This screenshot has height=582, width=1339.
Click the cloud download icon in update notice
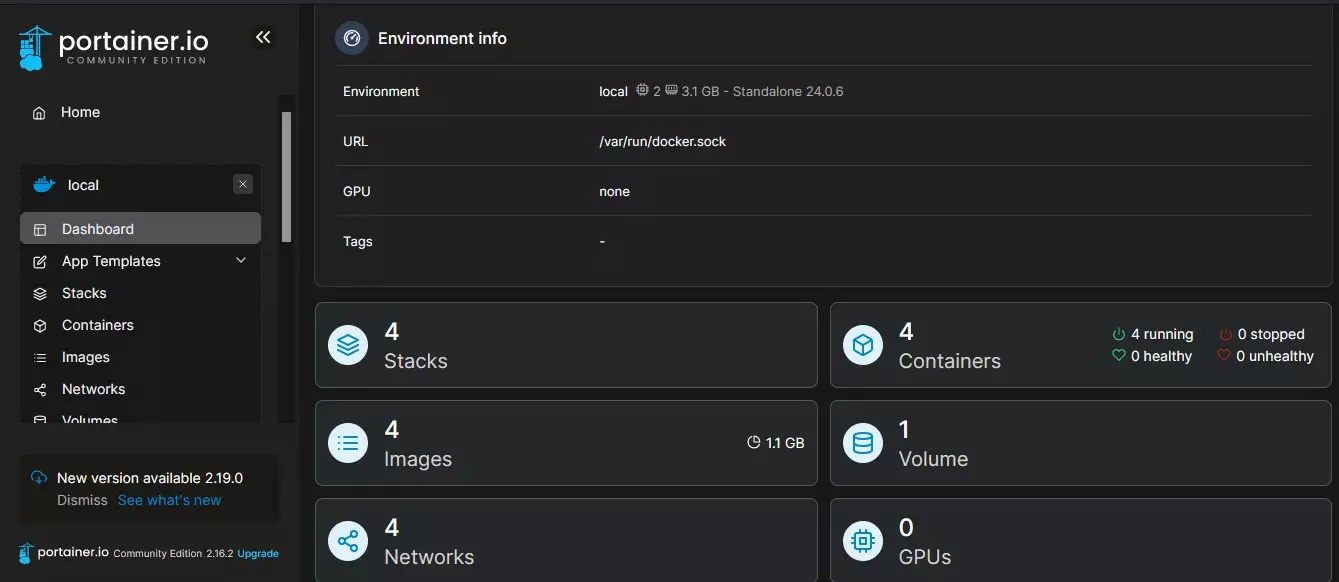pos(39,478)
